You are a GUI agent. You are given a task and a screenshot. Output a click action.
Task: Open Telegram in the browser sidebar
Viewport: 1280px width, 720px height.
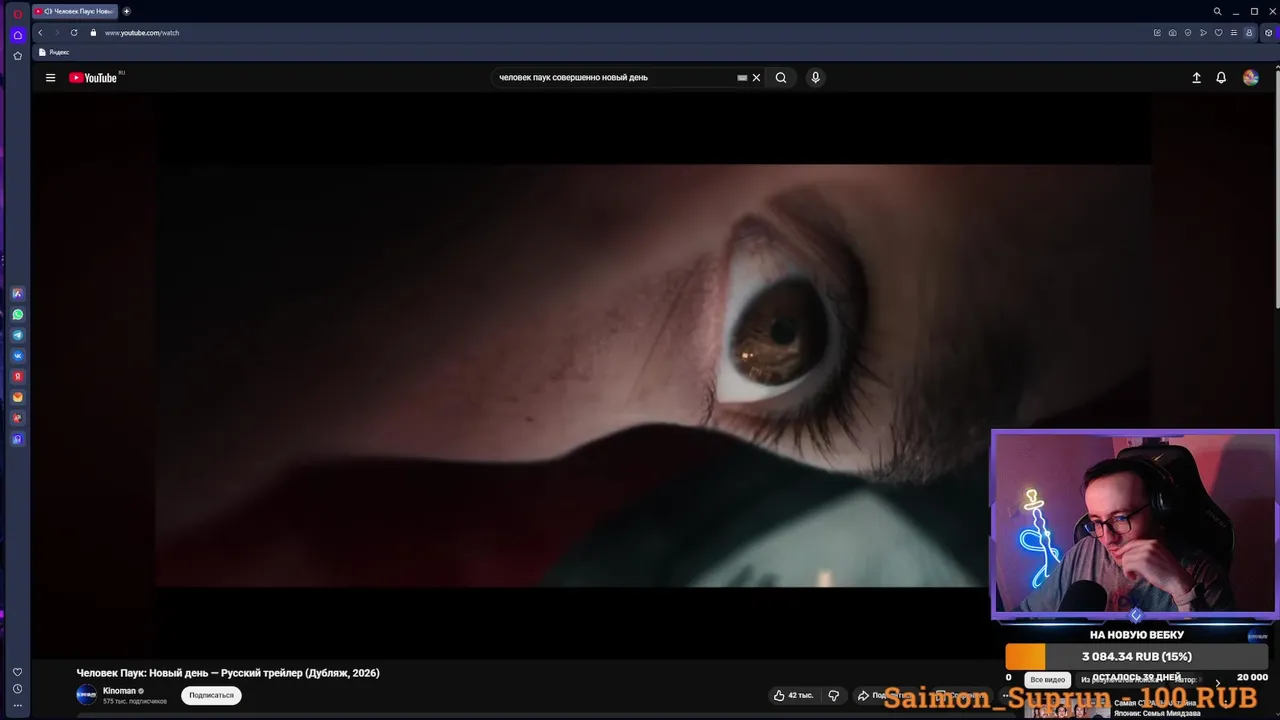17,335
